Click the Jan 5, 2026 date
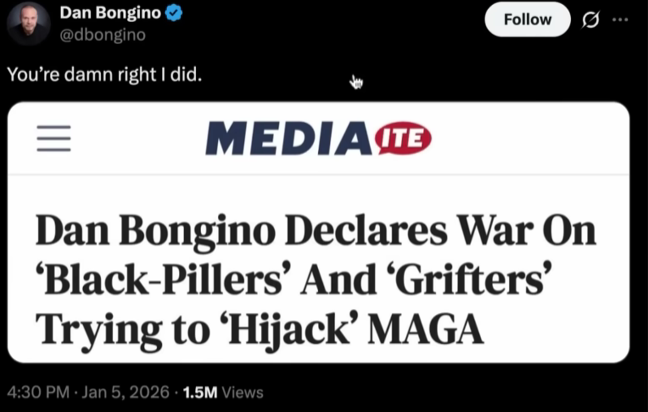648x412 pixels. [125, 392]
